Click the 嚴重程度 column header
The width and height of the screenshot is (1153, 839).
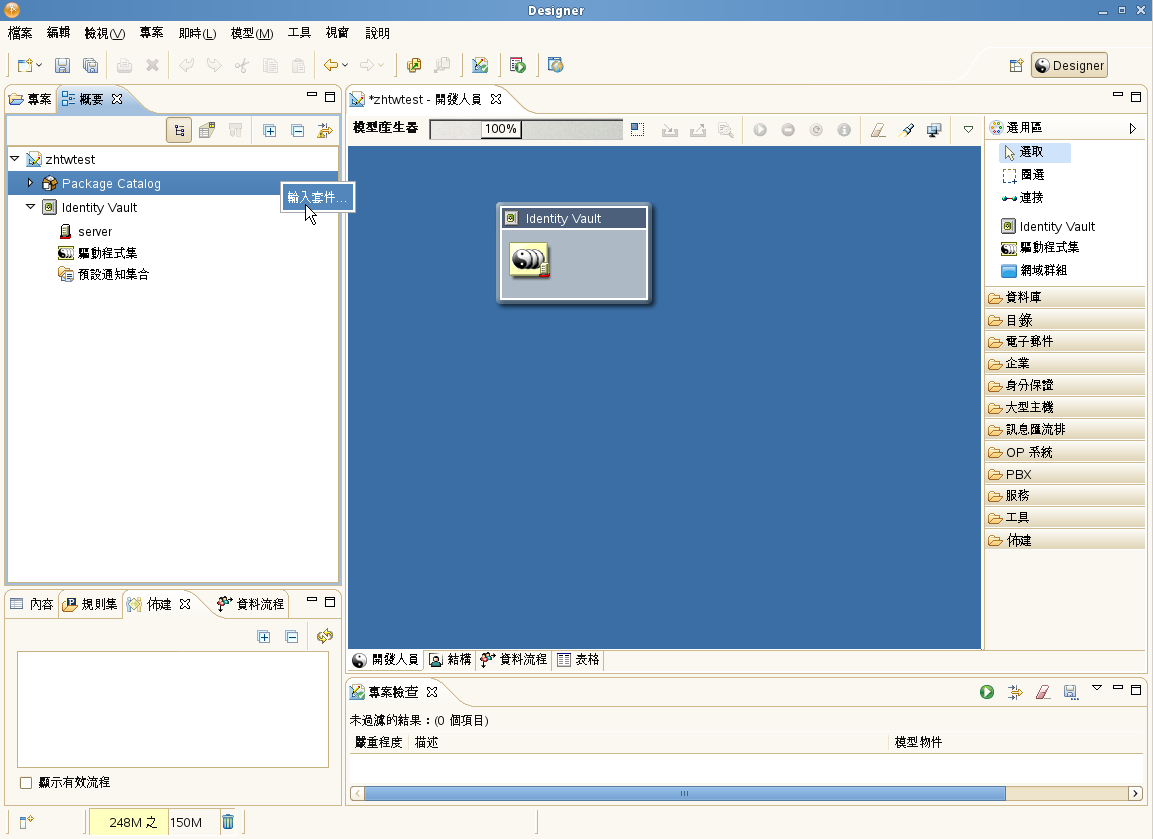[x=379, y=743]
